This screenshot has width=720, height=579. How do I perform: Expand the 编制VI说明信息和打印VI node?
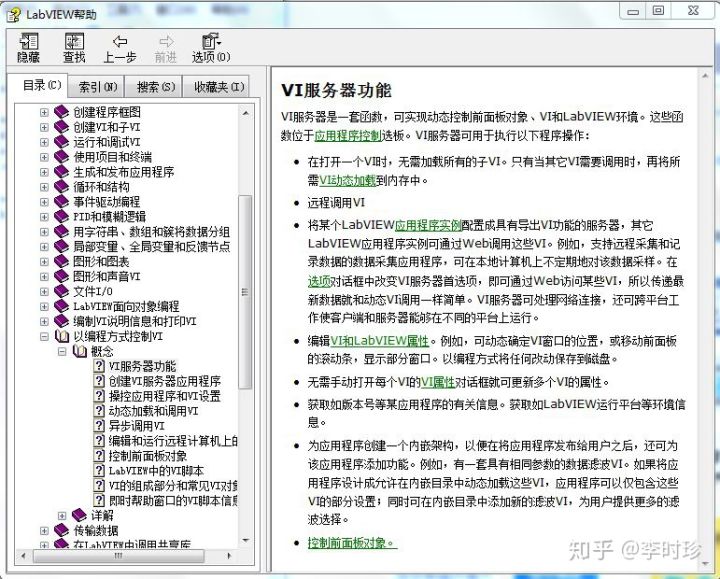click(44, 321)
